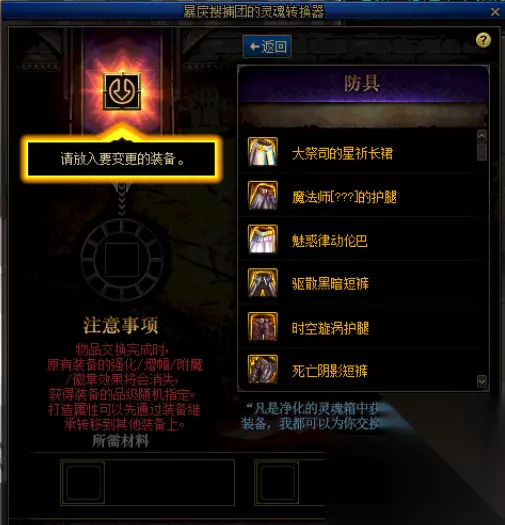Click the 魔法师[???]的护腿 item icon
This screenshot has height=525, width=505.
pos(263,196)
